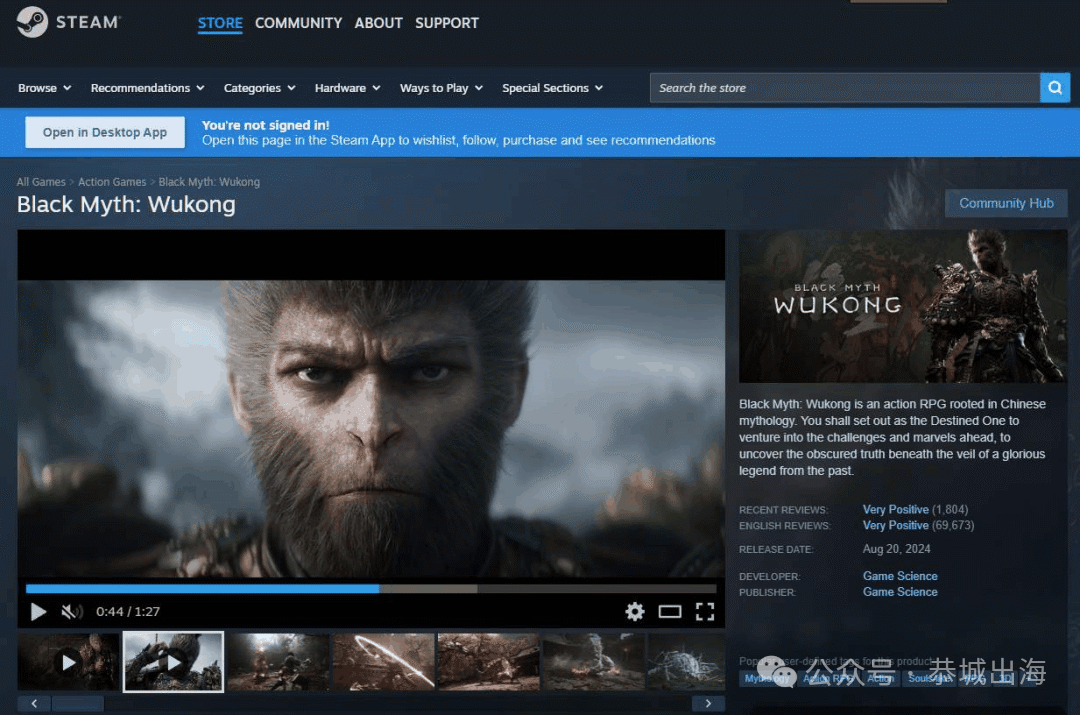Open the Categories dropdown

260,88
